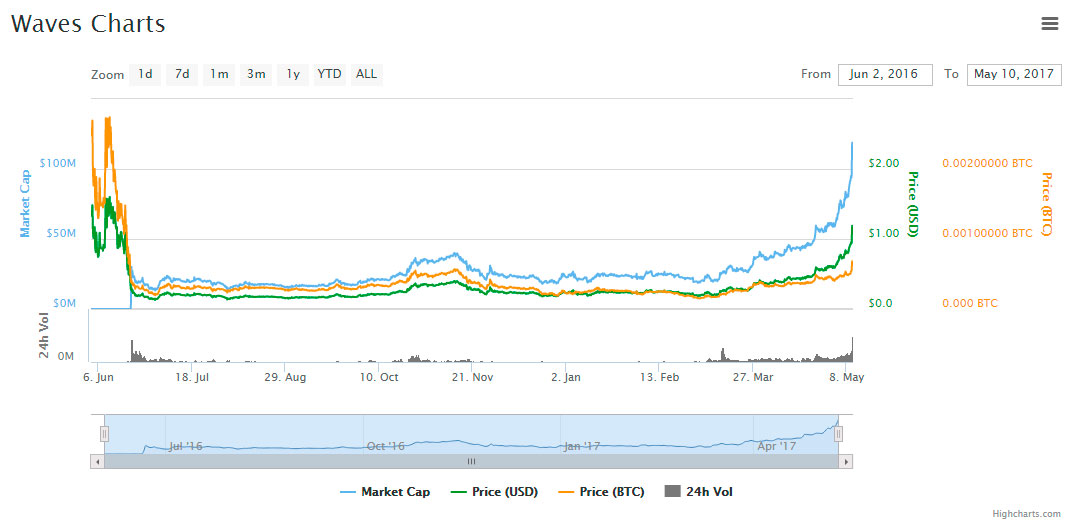Edit the To date field May 10, 2017
The height and width of the screenshot is (523, 1074).
point(1014,75)
